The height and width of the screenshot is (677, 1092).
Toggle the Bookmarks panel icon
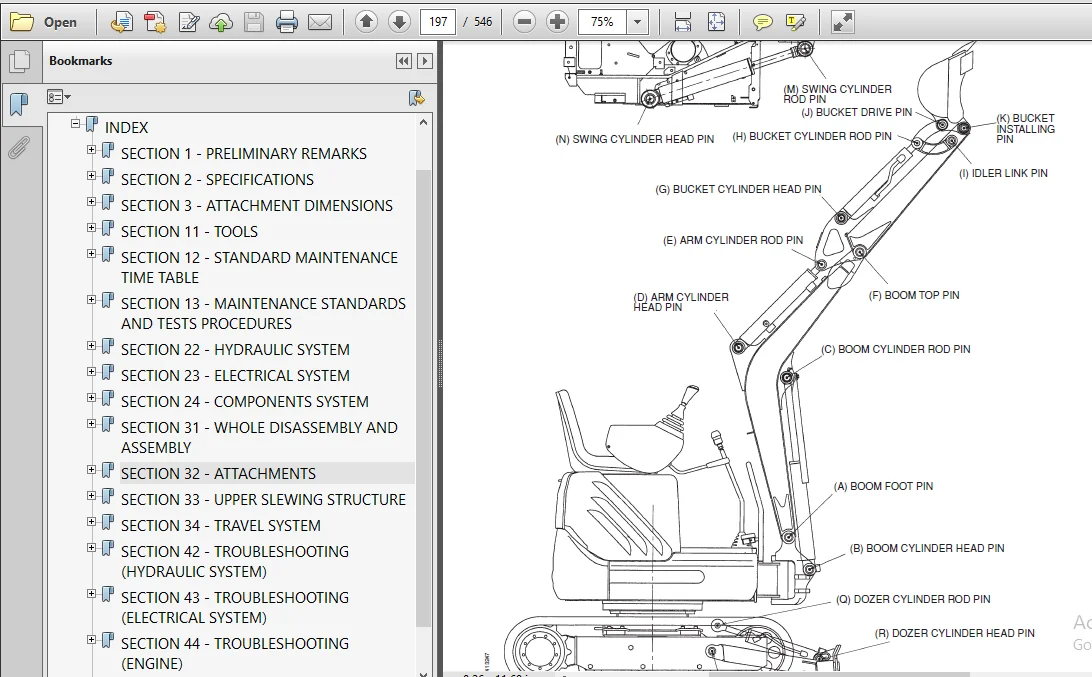(20, 104)
